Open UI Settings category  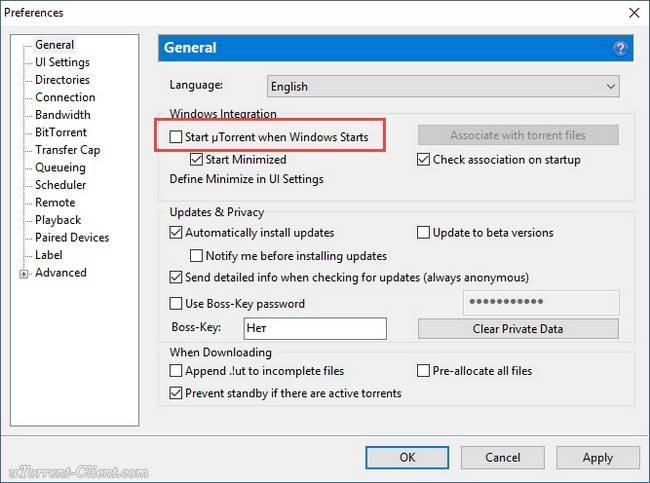(62, 62)
